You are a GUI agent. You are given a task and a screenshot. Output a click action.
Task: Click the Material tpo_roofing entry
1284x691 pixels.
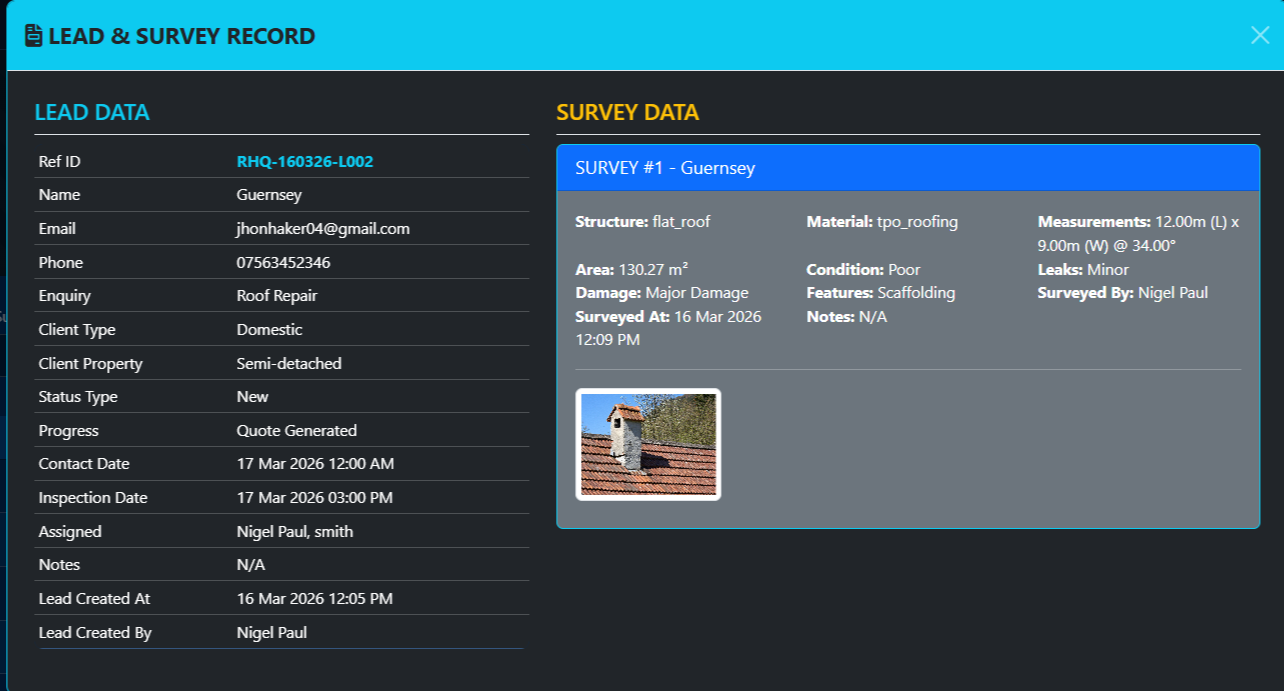[881, 222]
